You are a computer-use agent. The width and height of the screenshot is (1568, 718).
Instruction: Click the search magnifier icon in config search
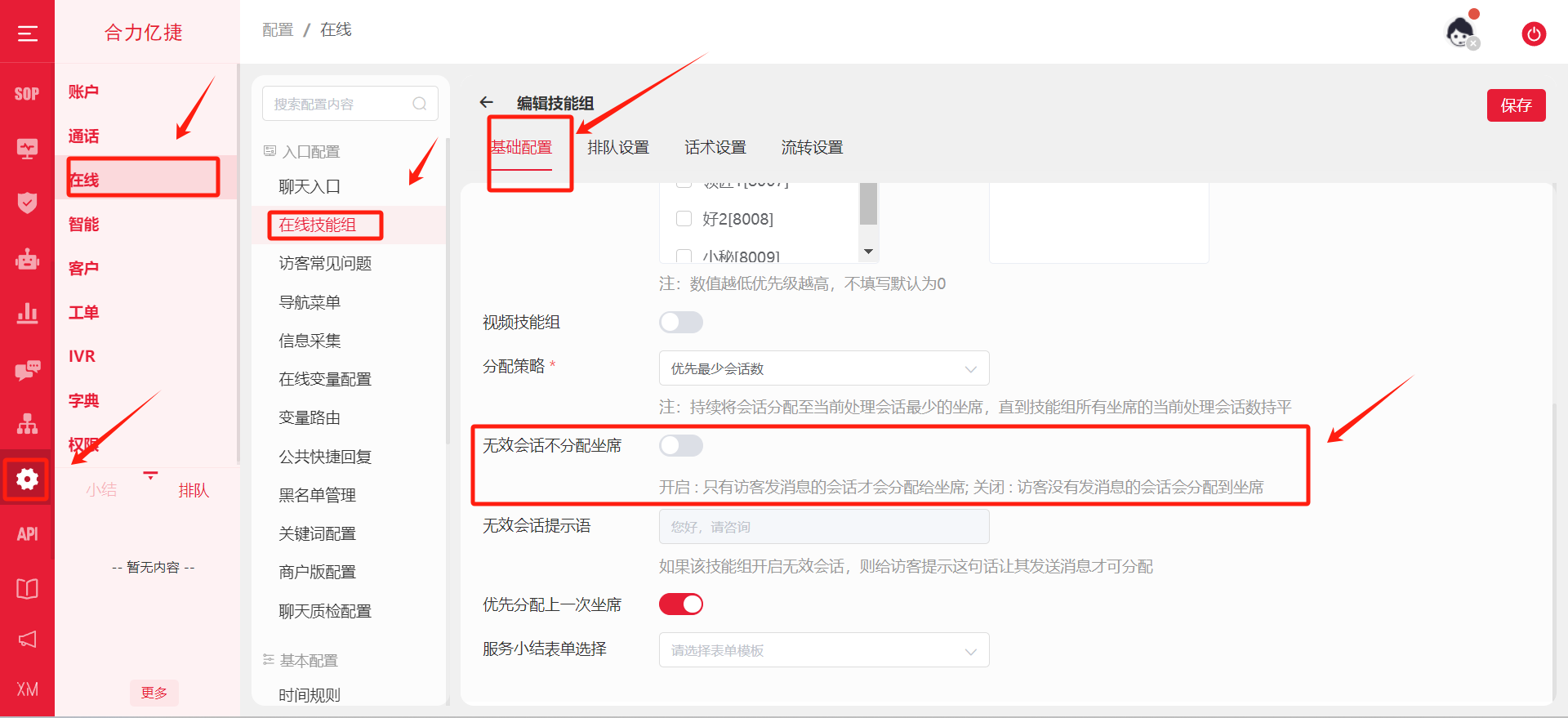420,104
